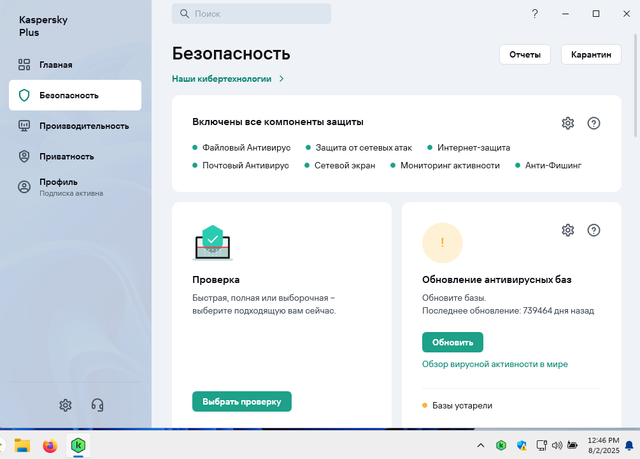The image size is (640, 459).
Task: Click the Включены все компоненты защиты heading
Action: point(278,122)
